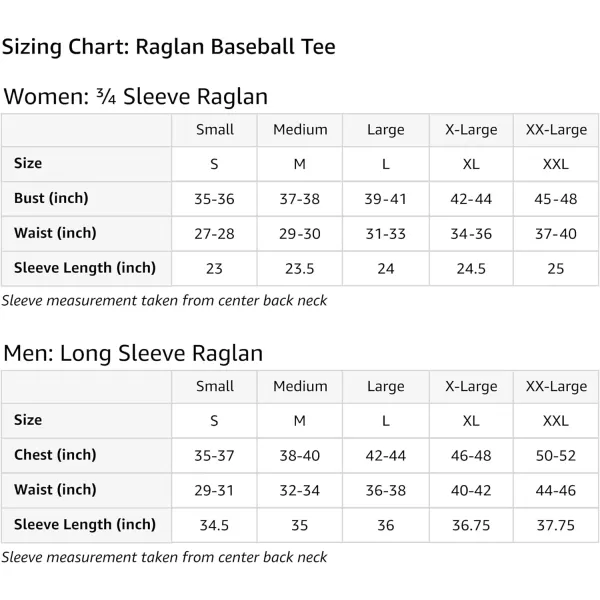The image size is (600, 600).
Task: Select the men's waist value 44-46
Action: click(556, 491)
